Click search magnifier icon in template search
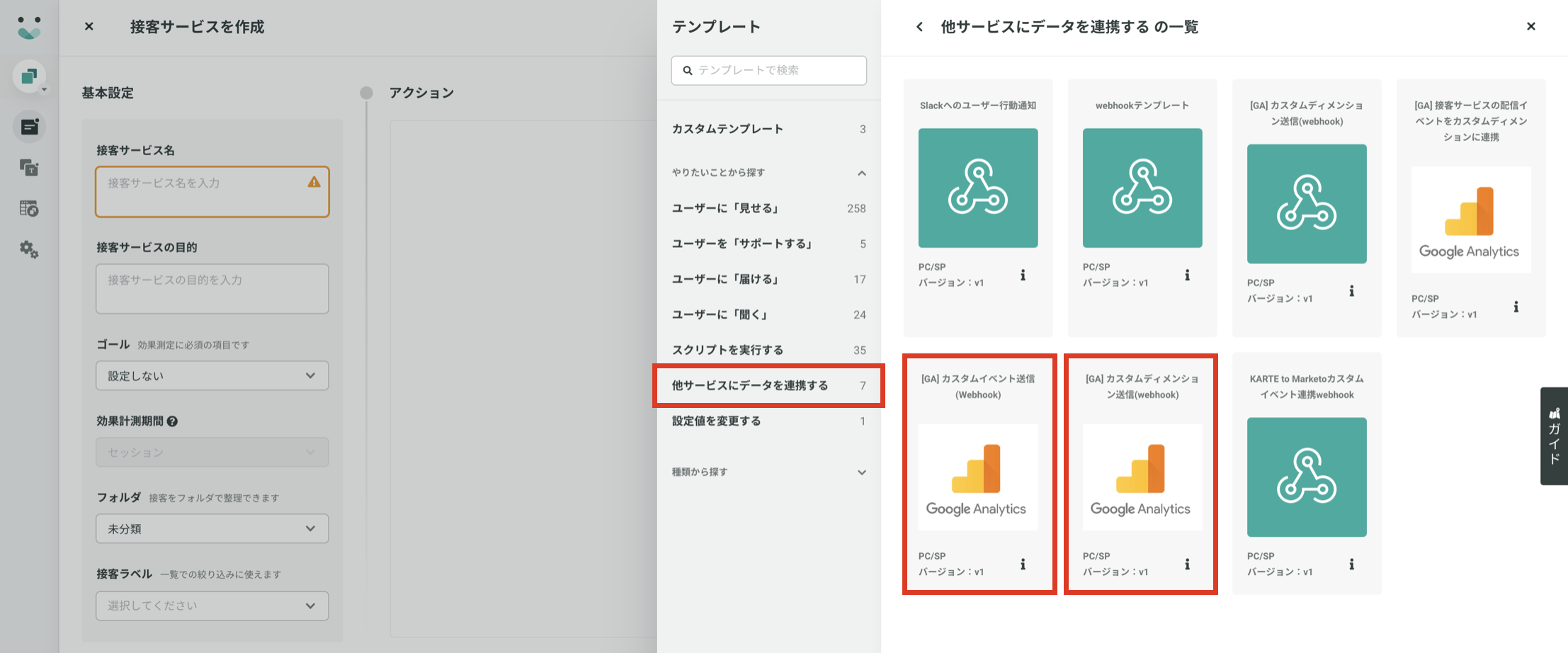This screenshot has width=1568, height=653. (687, 70)
